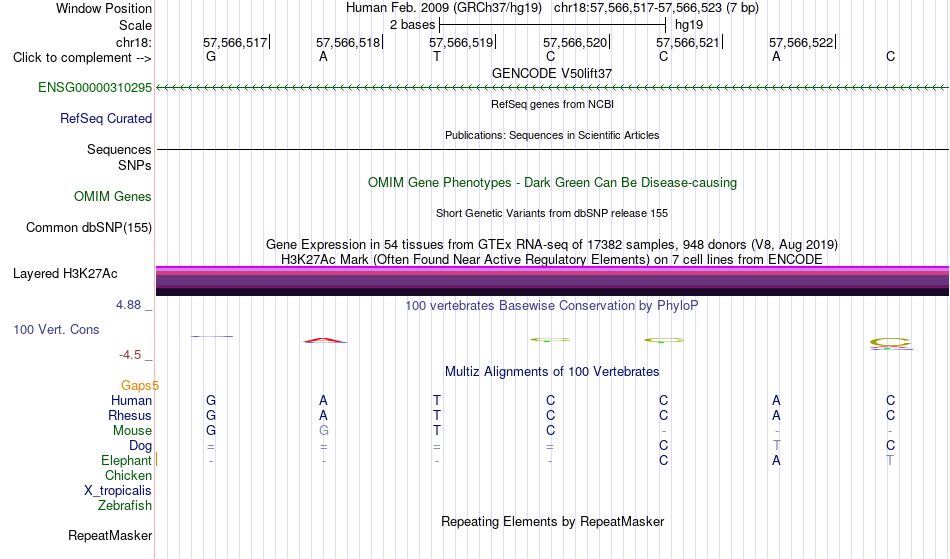Click 'Multiz Alignments of 100 Vertebrates' title
The image size is (950, 559).
point(552,371)
